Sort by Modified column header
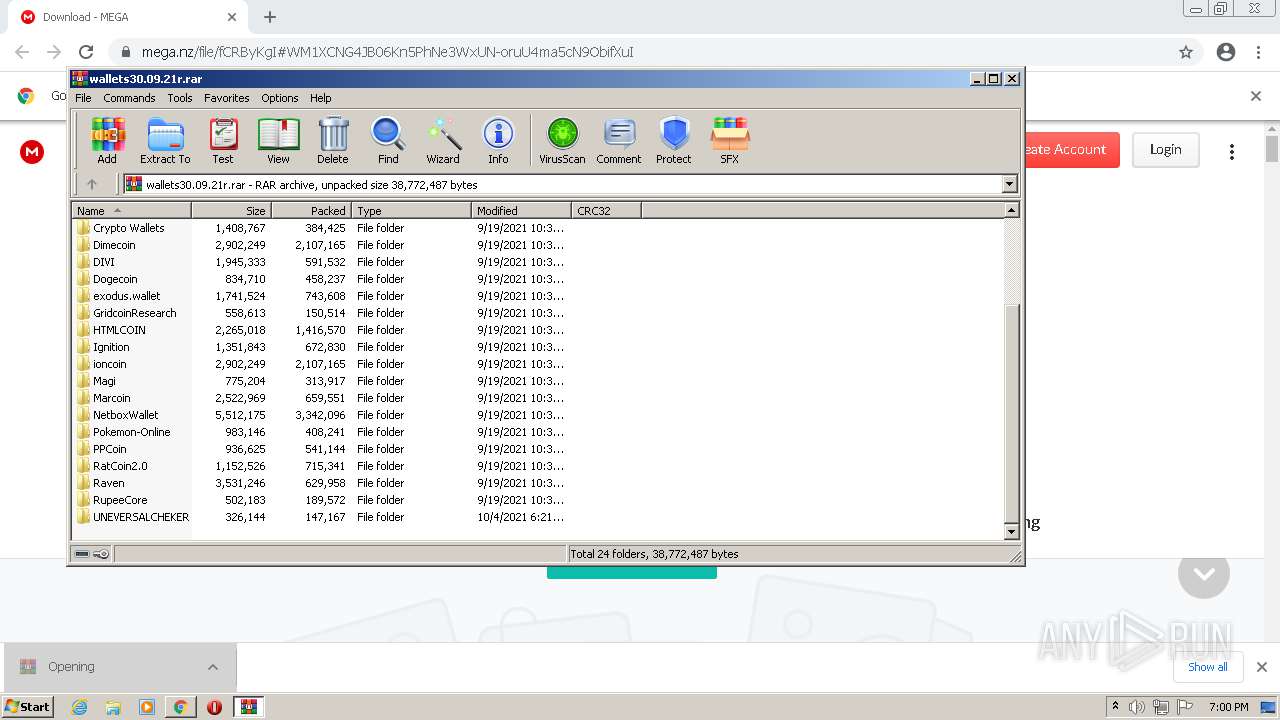Screen dimensions: 1280x720 [521, 210]
